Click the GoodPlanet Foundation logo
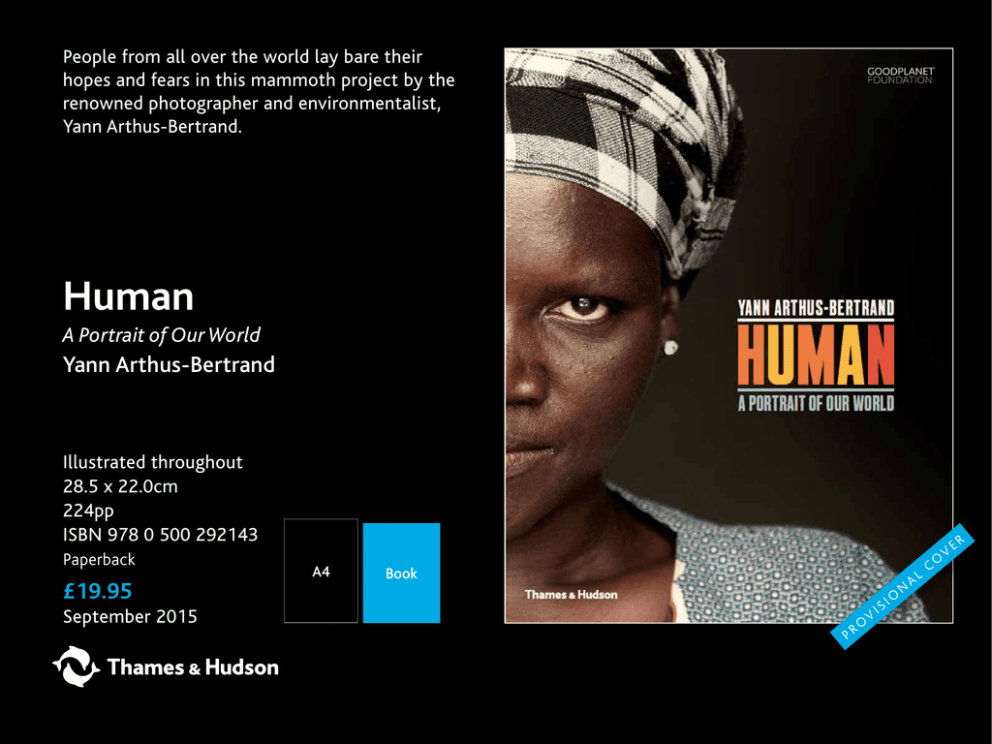The image size is (992, 744). click(x=900, y=75)
